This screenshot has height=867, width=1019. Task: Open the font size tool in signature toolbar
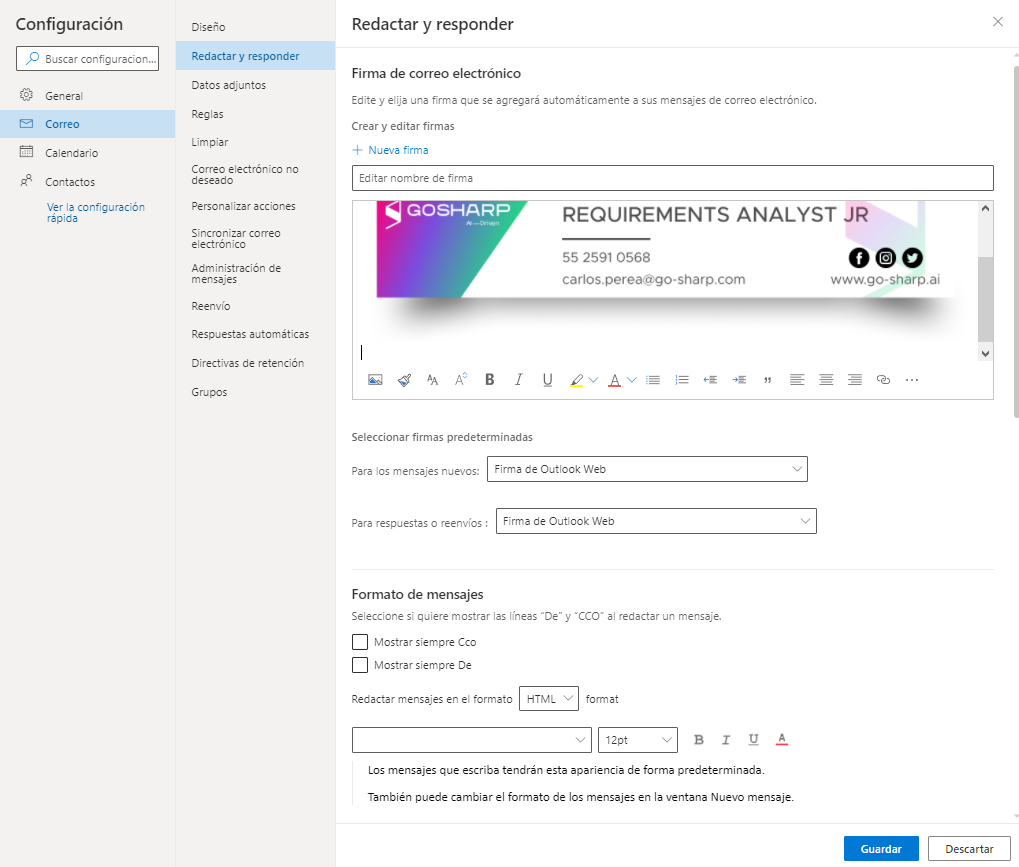tap(432, 380)
